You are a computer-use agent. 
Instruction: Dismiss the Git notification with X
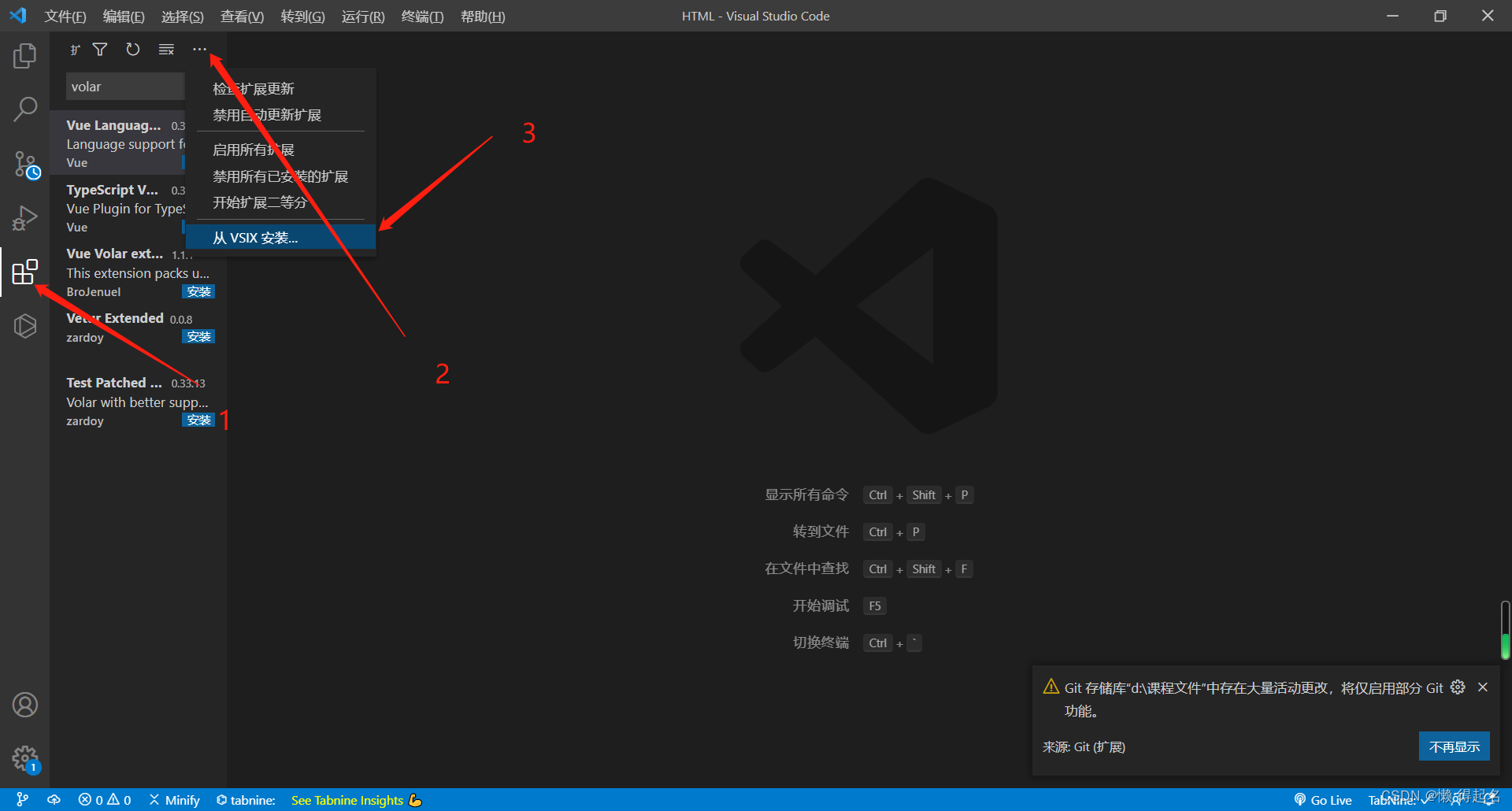coord(1483,687)
